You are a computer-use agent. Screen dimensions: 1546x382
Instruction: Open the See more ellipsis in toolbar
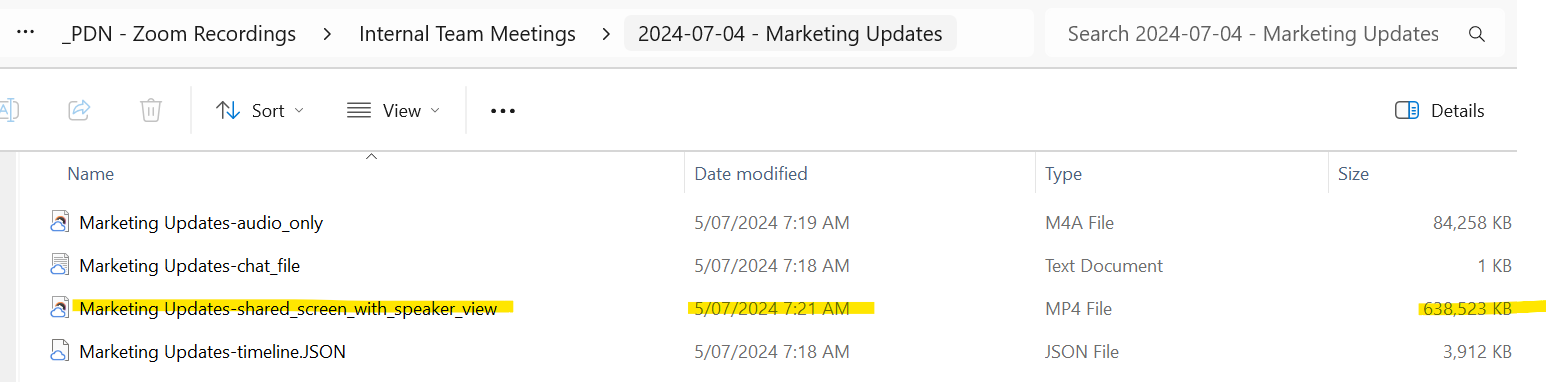(x=503, y=111)
